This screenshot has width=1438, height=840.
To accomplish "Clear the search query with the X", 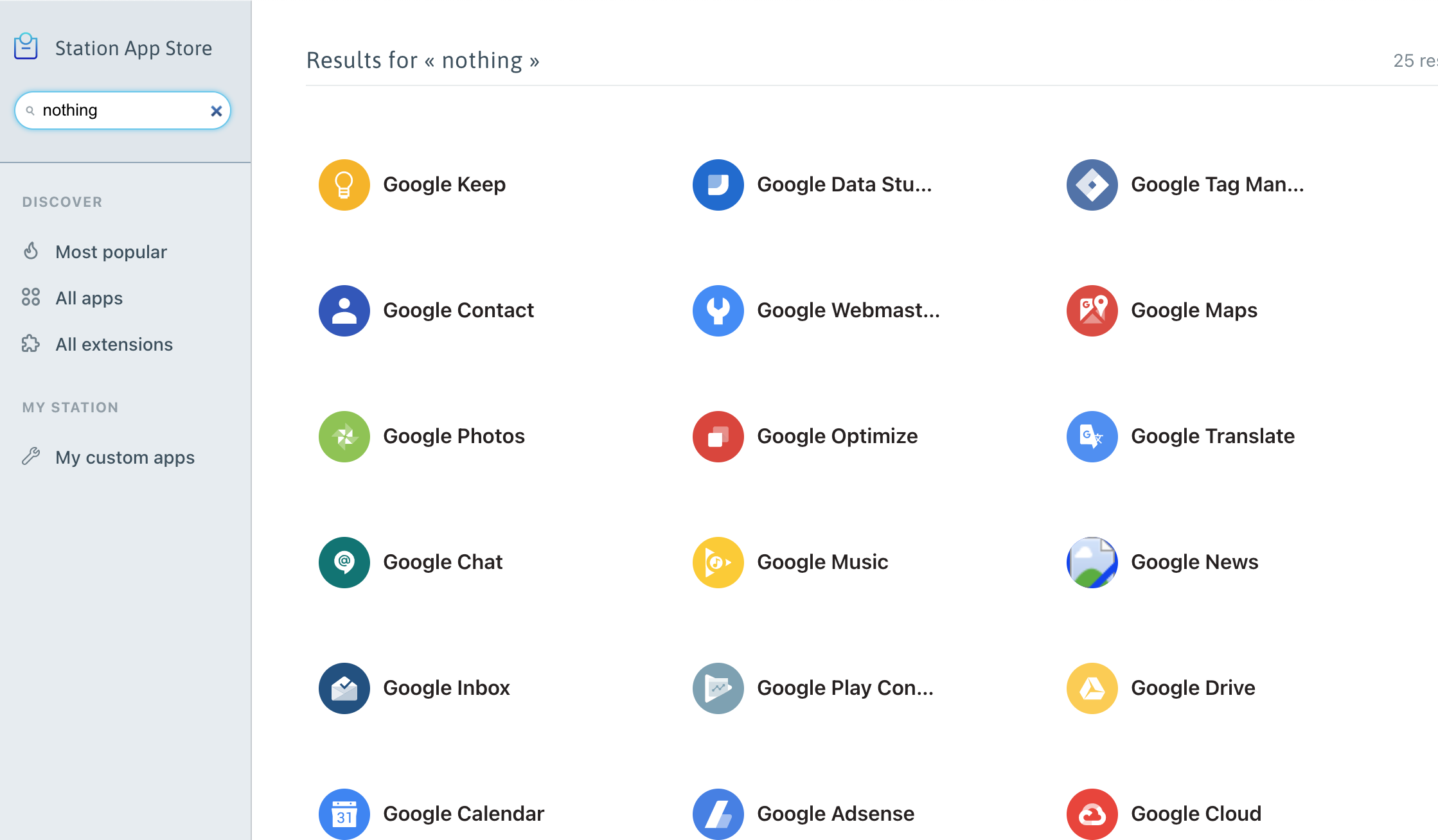I will click(x=216, y=110).
